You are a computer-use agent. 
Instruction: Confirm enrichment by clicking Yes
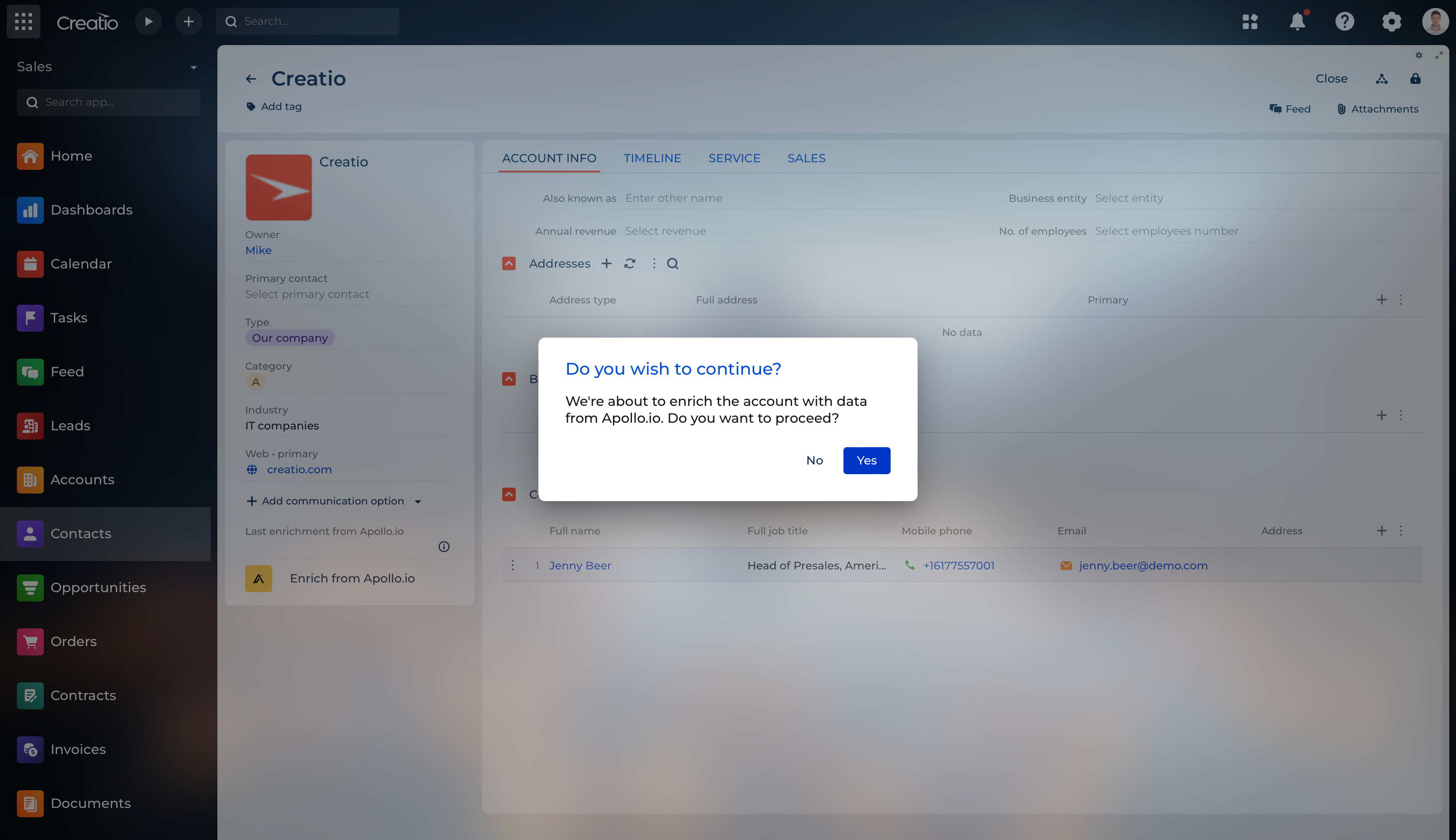pyautogui.click(x=867, y=460)
